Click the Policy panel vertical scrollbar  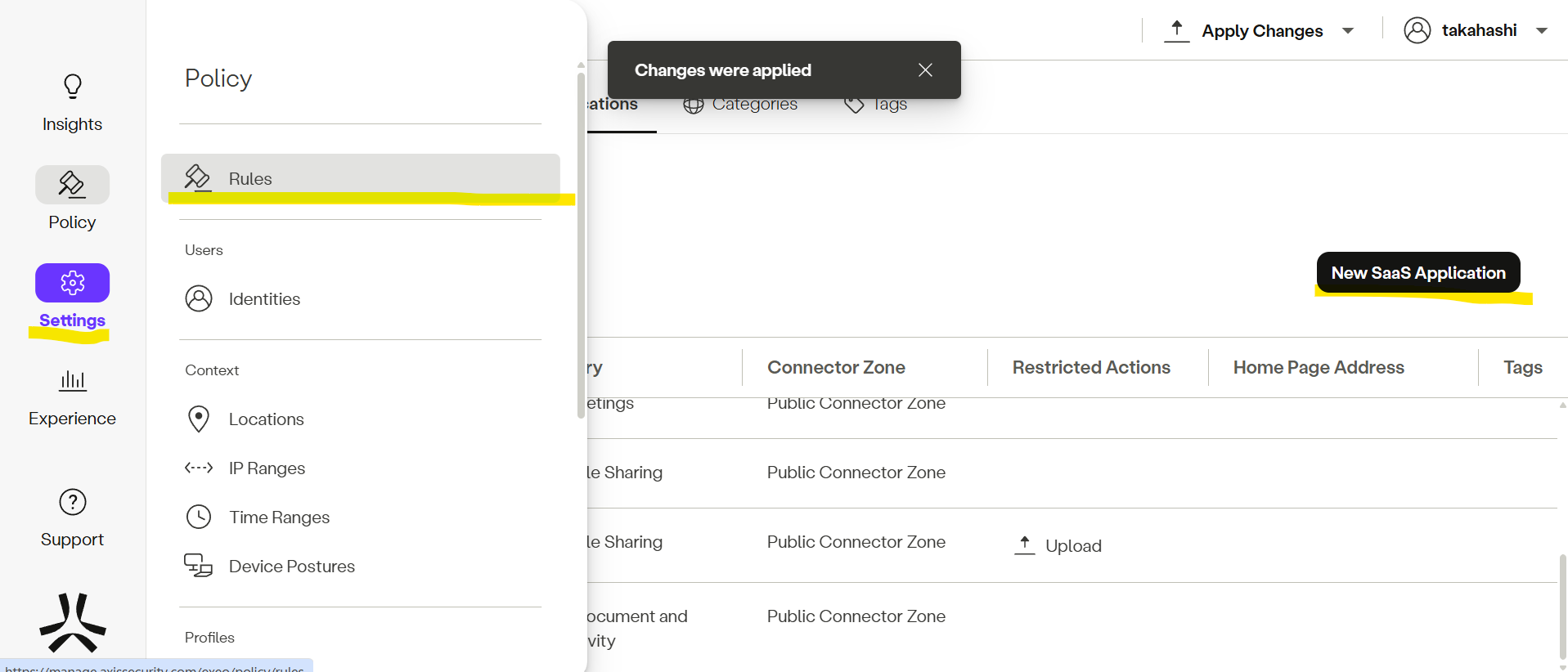click(581, 245)
